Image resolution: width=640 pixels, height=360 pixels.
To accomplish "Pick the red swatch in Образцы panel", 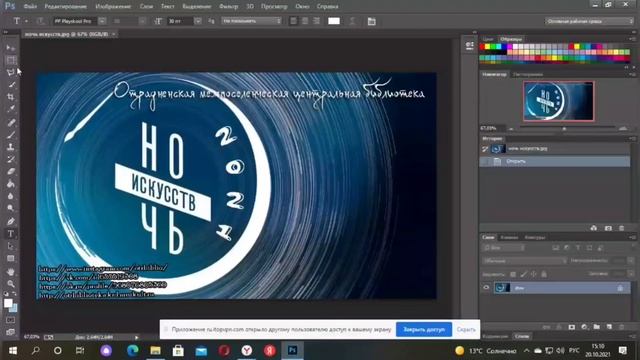I will pos(482,47).
